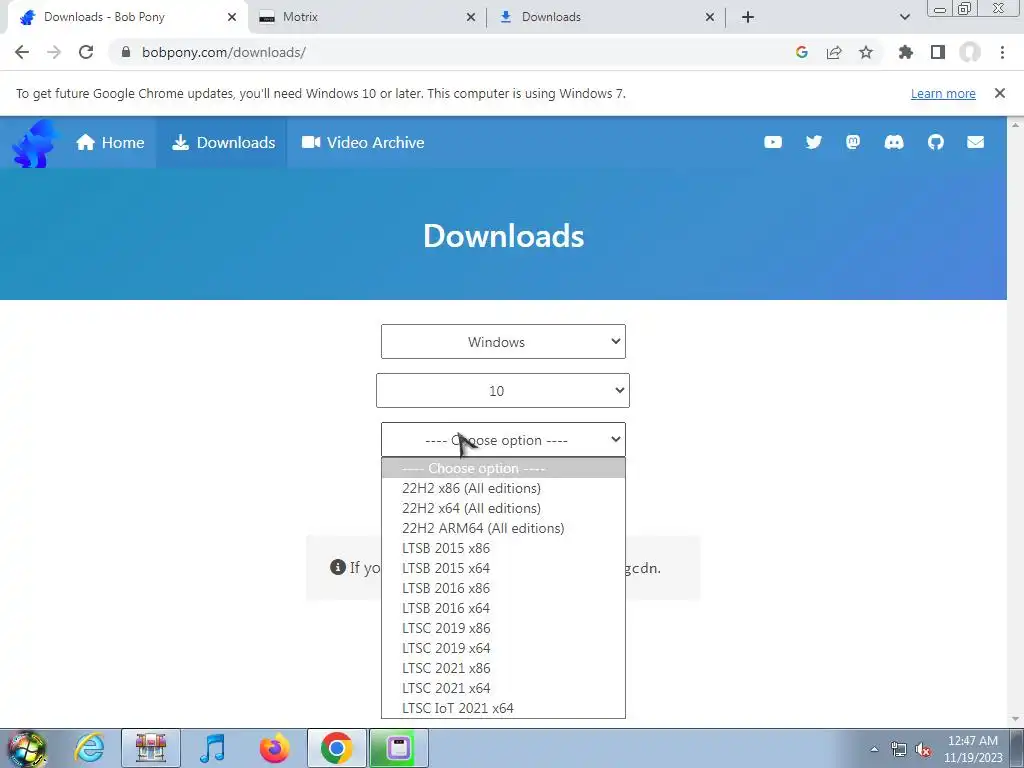The image size is (1024, 768).
Task: Select LTSC 2021 x64 option
Action: 503,688
